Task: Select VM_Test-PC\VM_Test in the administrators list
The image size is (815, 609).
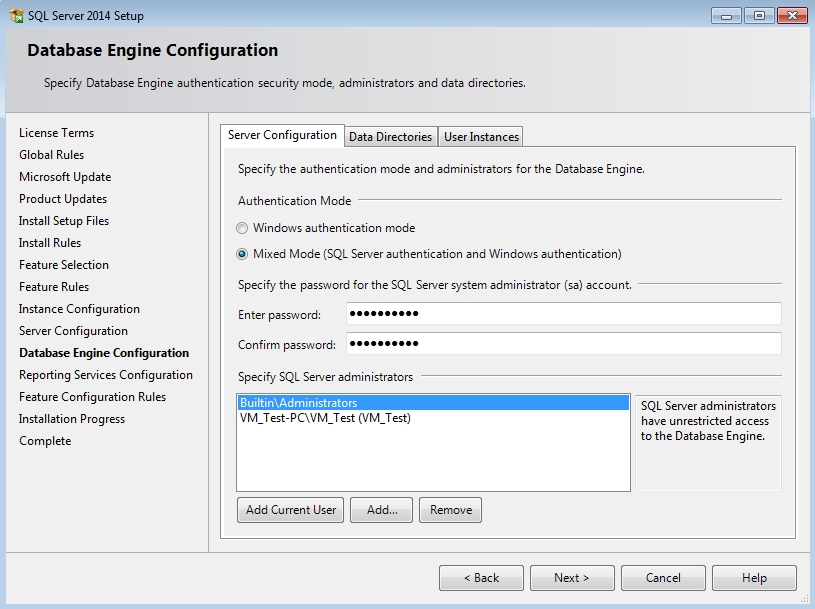Action: [x=325, y=418]
